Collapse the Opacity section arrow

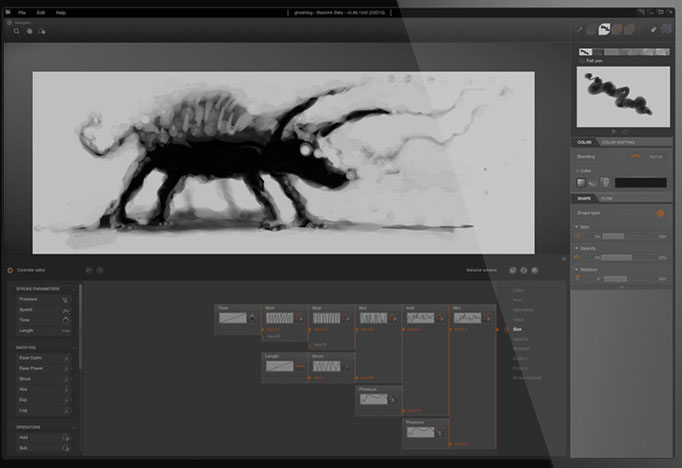click(x=577, y=248)
